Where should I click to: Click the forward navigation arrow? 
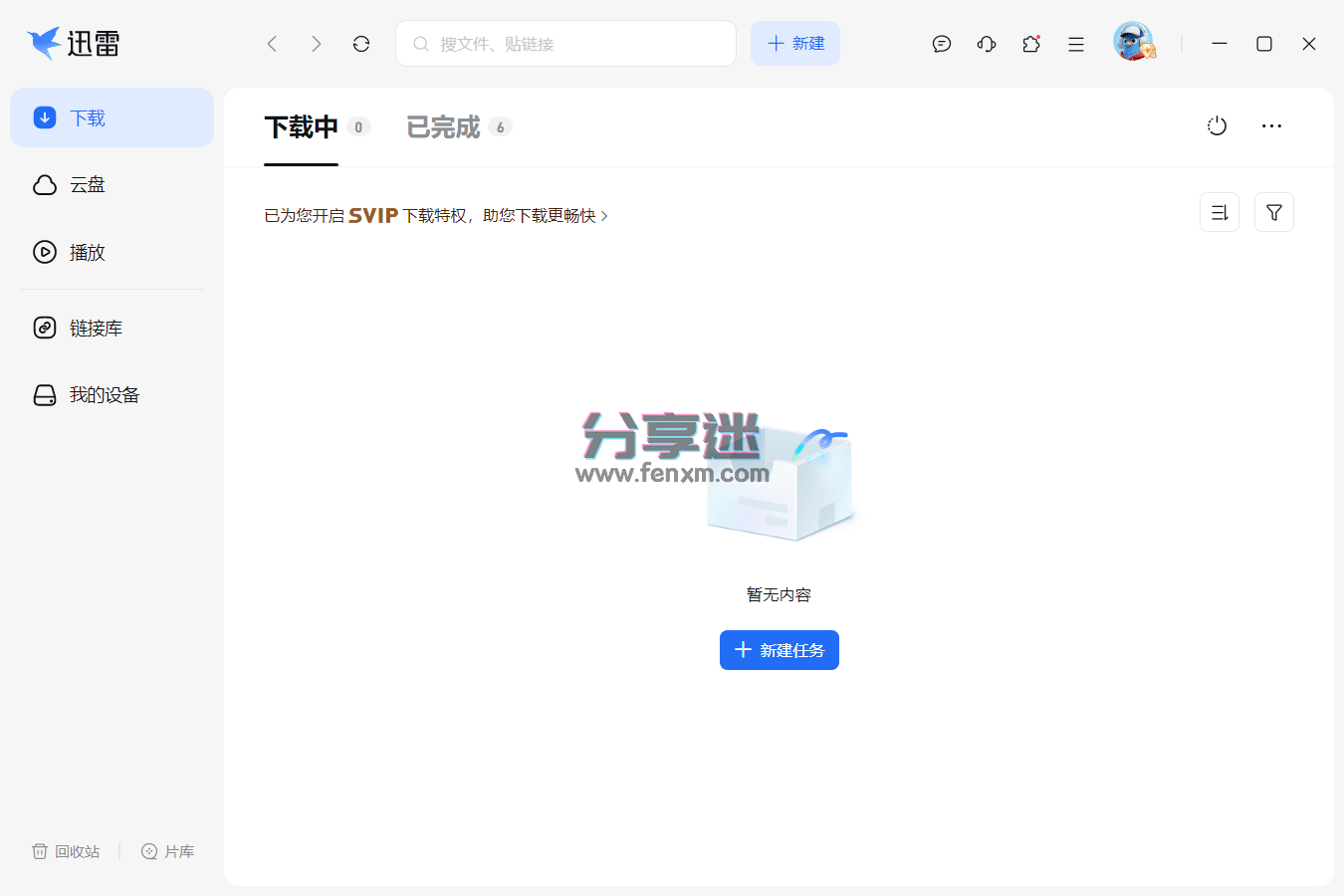click(x=317, y=44)
